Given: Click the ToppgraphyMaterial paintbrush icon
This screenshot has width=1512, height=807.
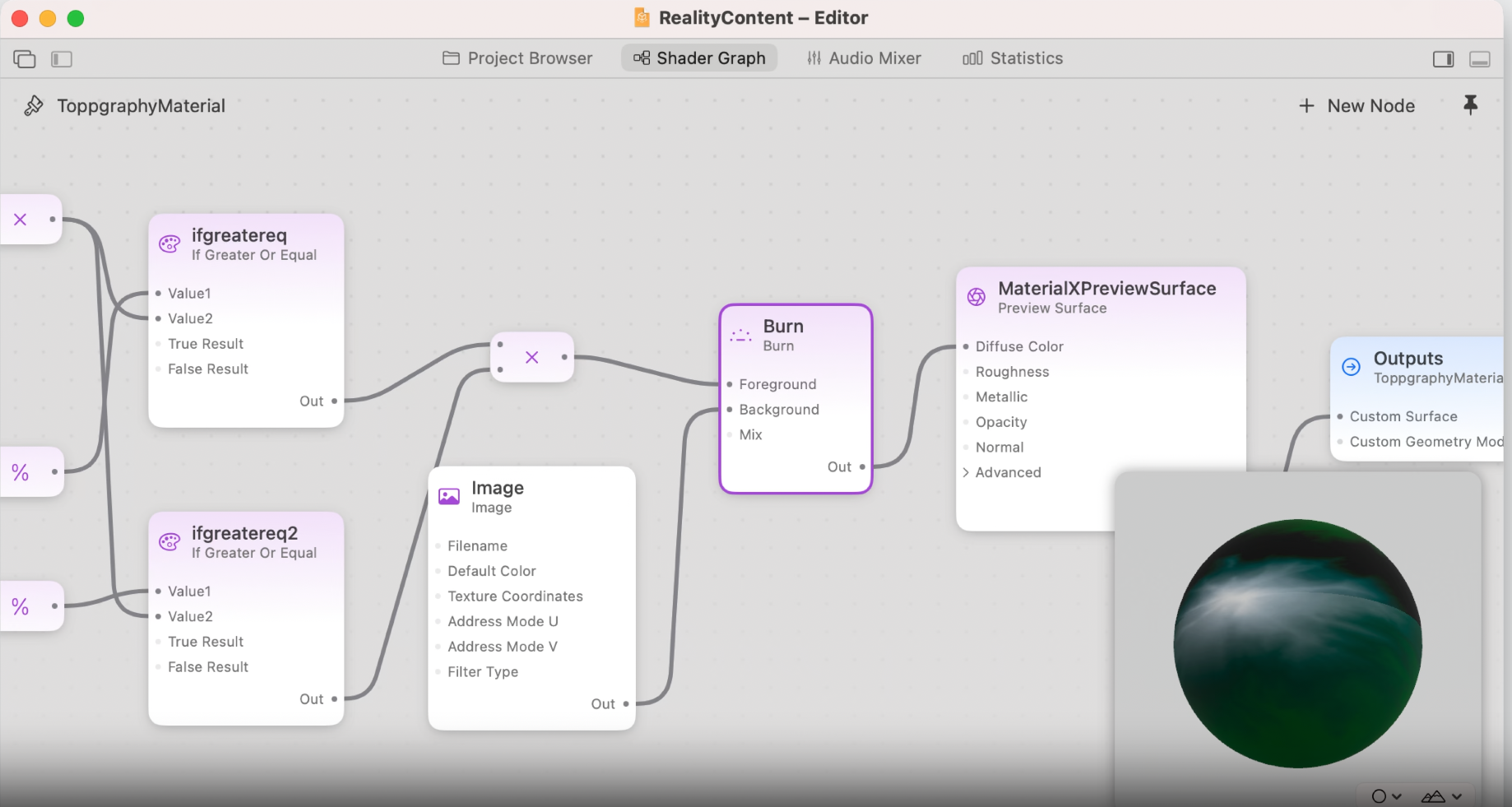Looking at the screenshot, I should click(x=34, y=105).
